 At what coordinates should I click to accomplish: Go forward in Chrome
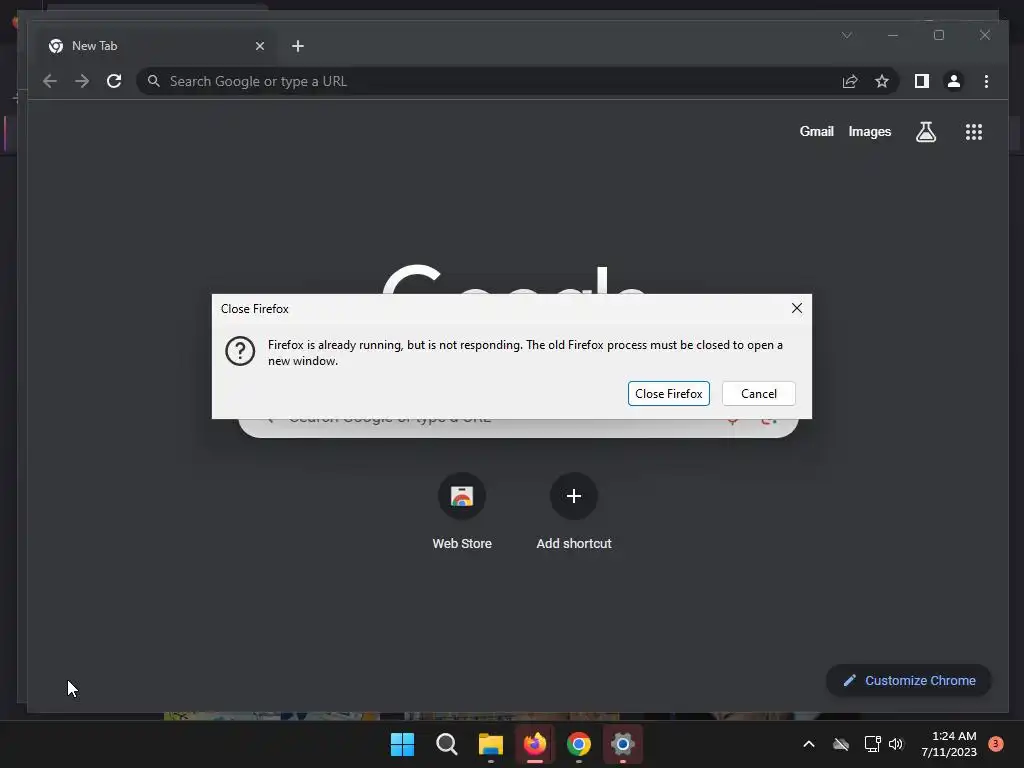(82, 81)
